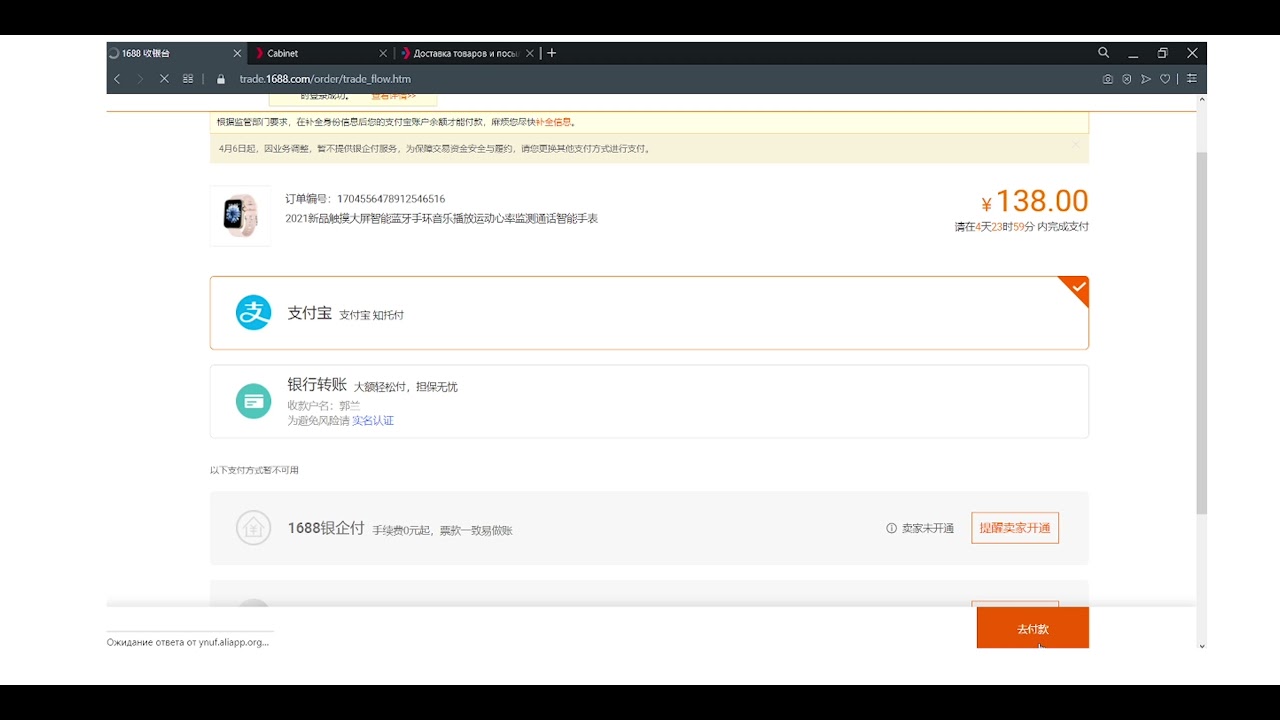Click the payment deadline countdown text
Viewport: 1280px width, 720px height.
click(1022, 227)
